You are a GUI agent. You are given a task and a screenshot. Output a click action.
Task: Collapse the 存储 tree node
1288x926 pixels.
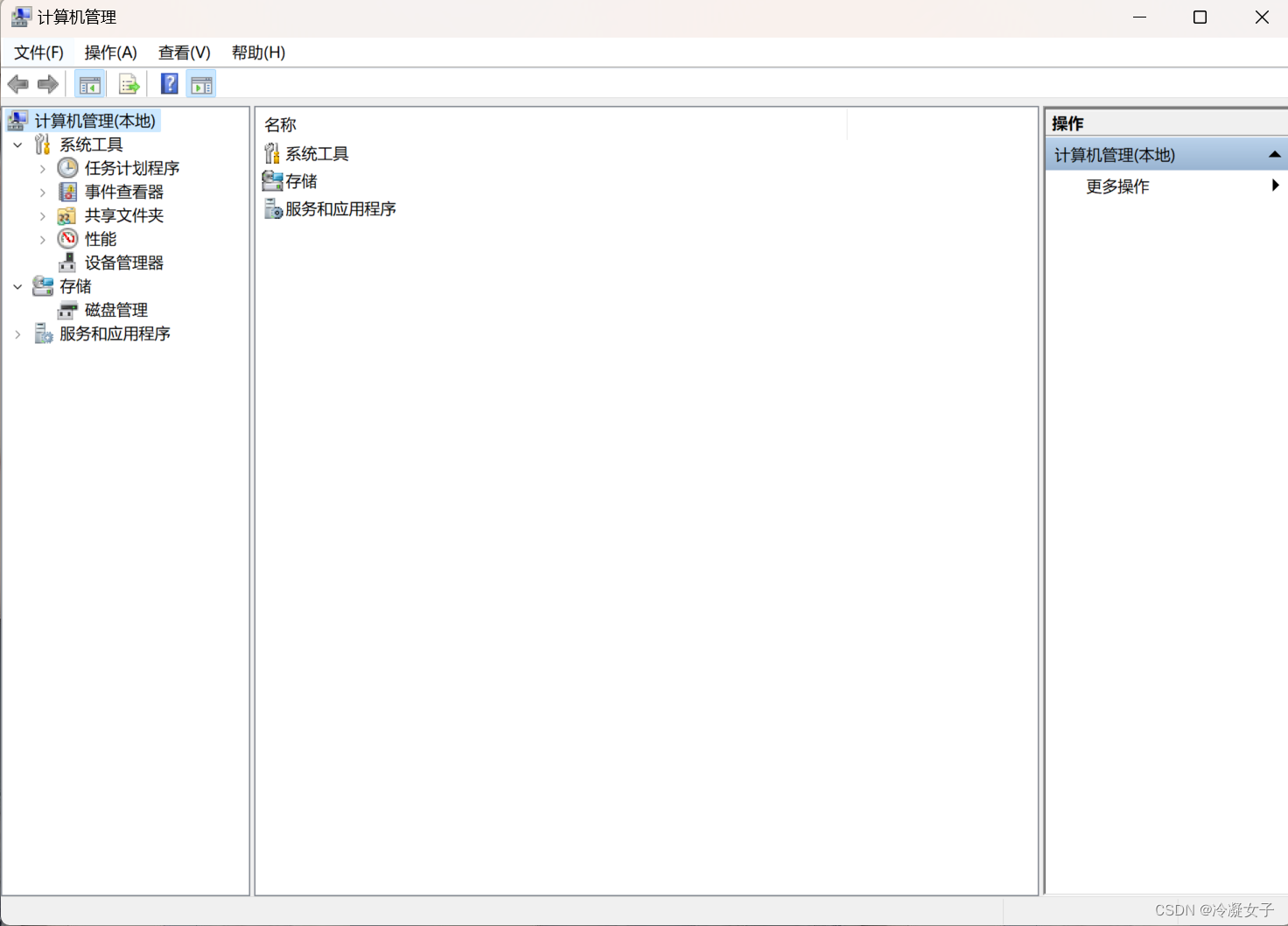click(x=17, y=287)
